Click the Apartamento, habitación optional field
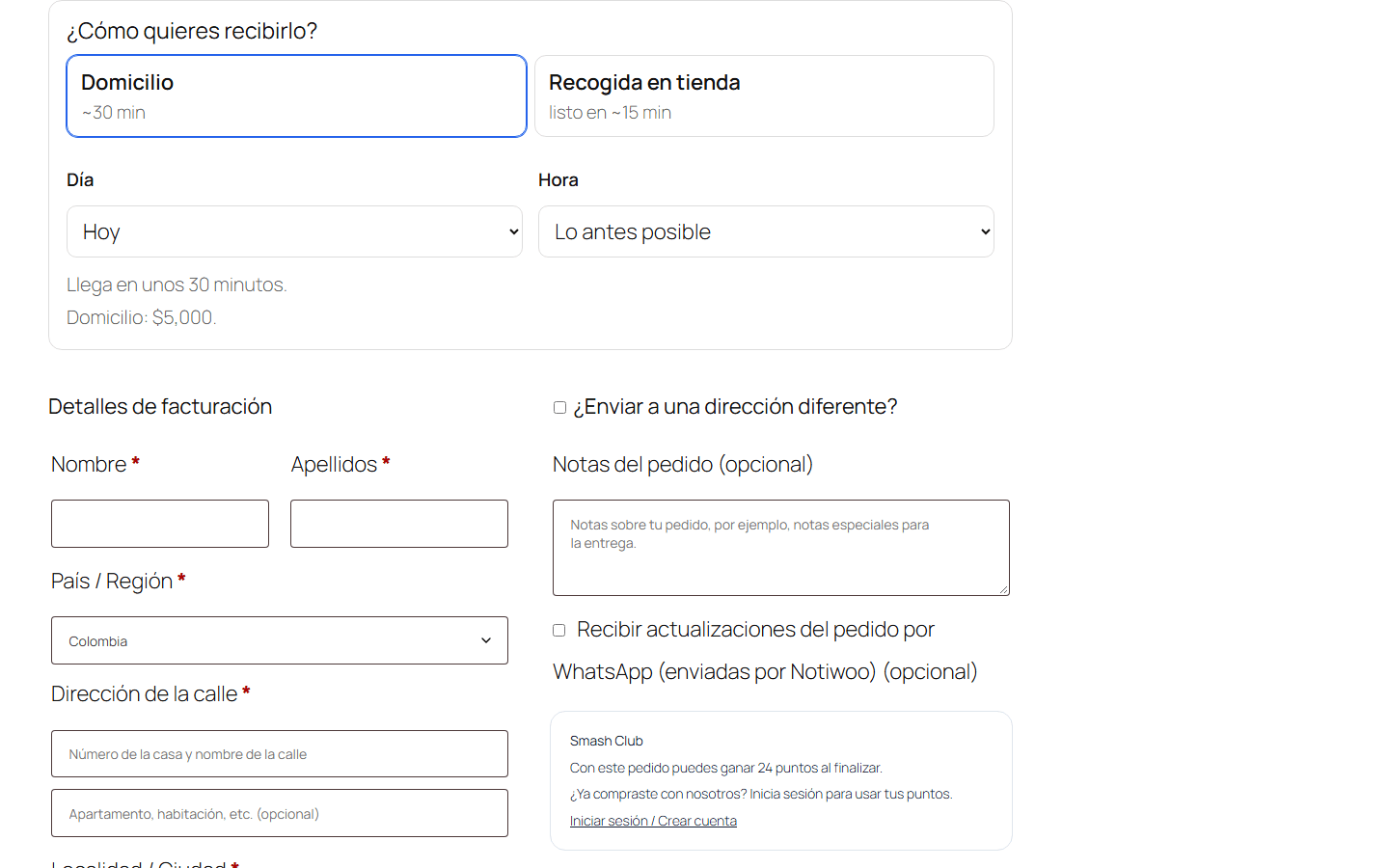Screen dimensions: 1389x868 coord(280,813)
